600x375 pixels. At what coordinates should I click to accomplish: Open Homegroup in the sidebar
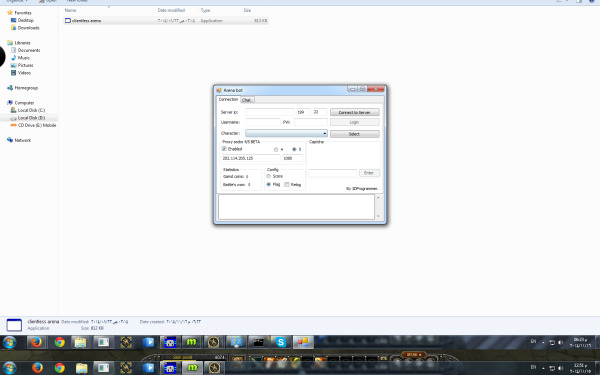tap(26, 88)
